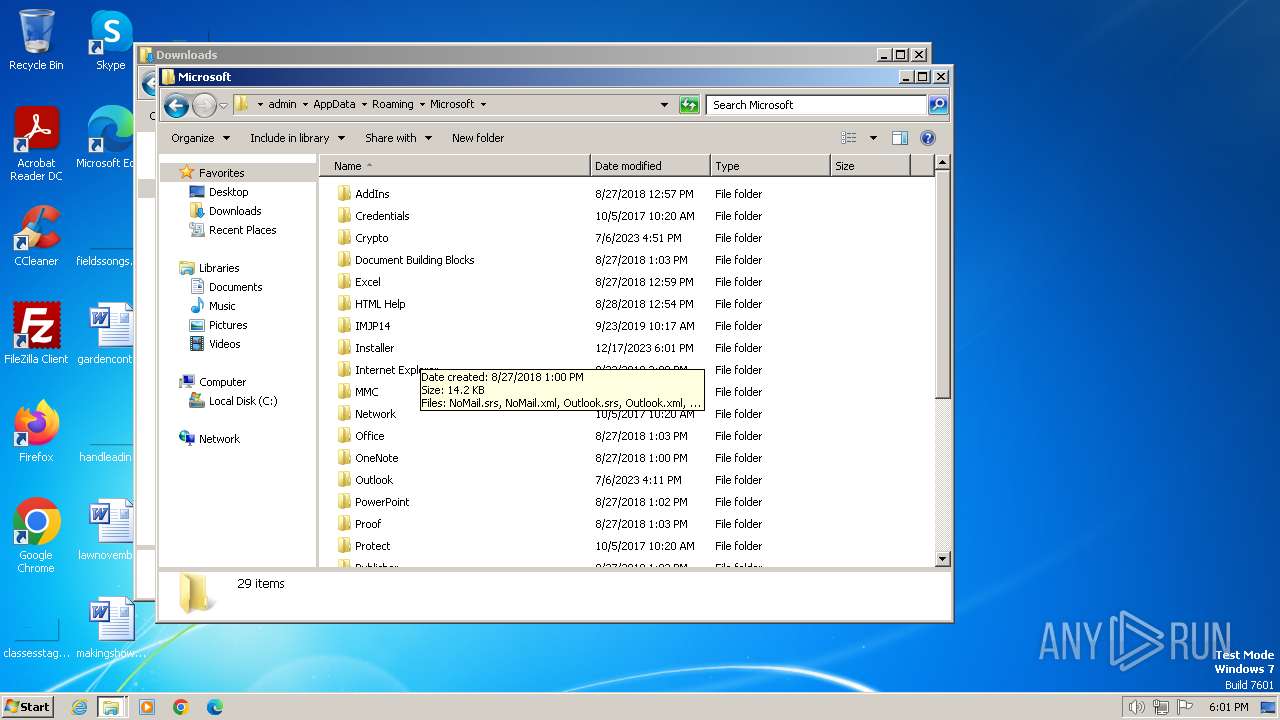
Task: Click the Action Center flag tray icon
Action: tap(1186, 707)
